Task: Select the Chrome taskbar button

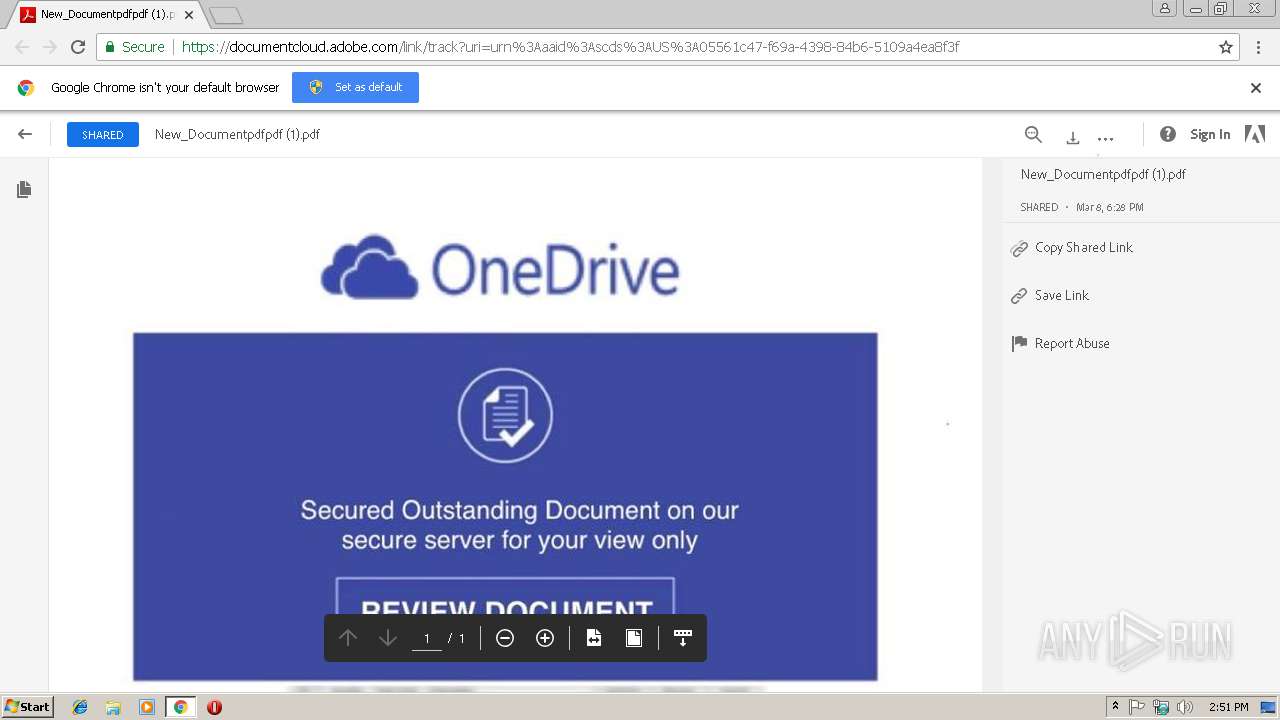Action: coord(180,707)
